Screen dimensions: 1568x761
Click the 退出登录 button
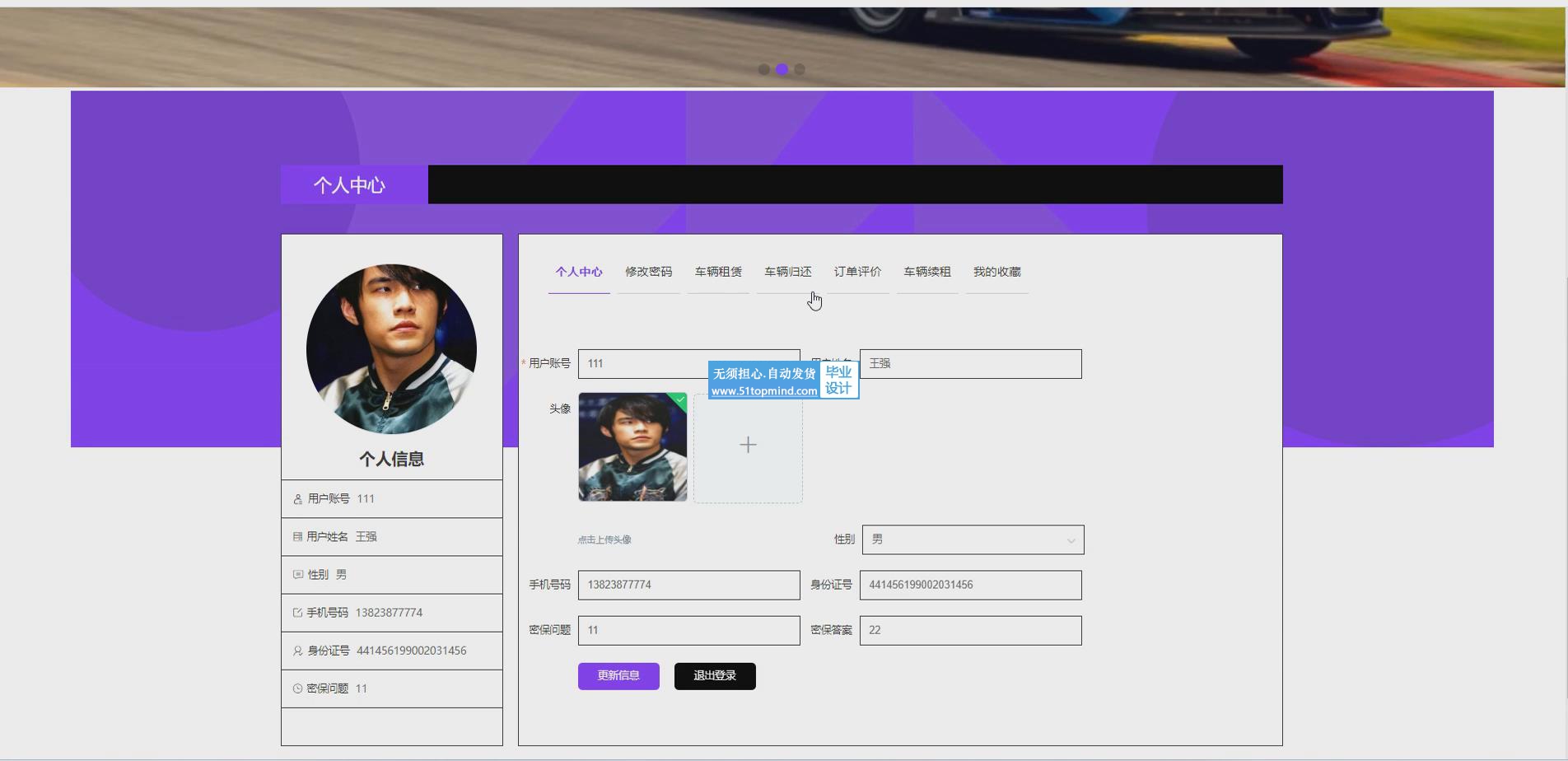pos(715,676)
